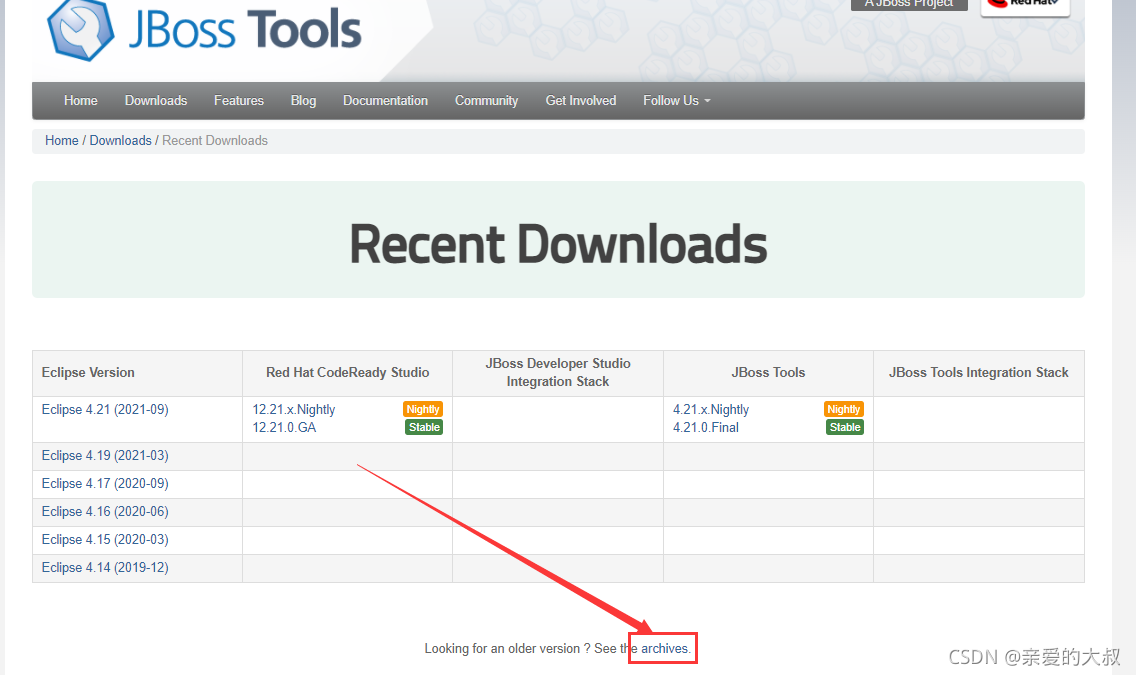Open the Community menu item
Screen dimensions: 1136x675
[486, 101]
